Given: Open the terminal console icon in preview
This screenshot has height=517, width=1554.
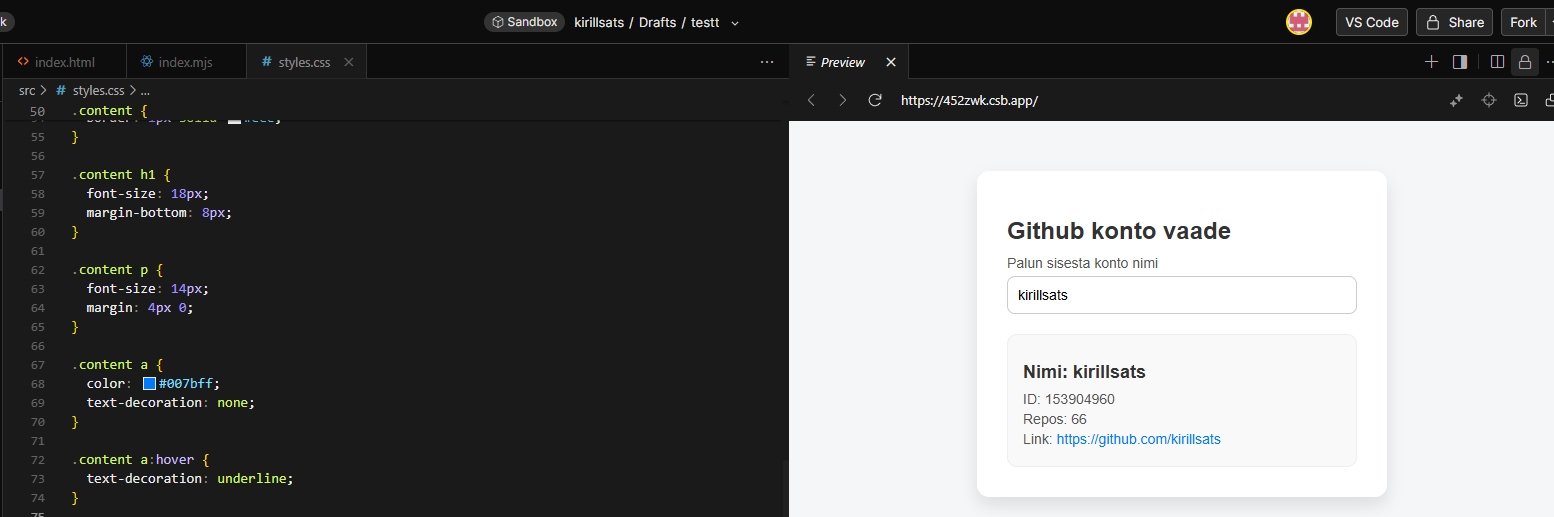Looking at the screenshot, I should 1520,100.
